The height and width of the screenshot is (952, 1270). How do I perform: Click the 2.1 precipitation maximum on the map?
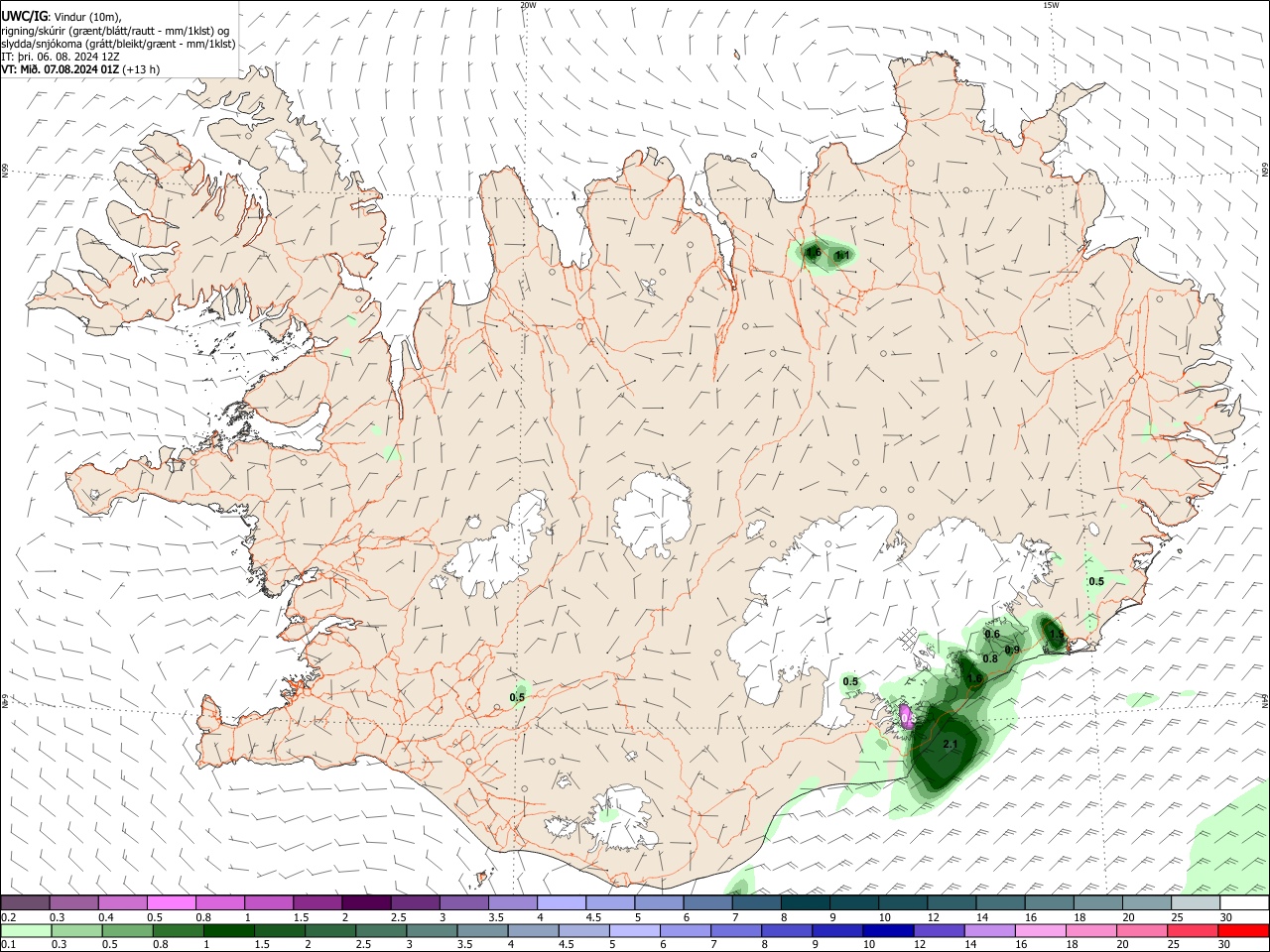(950, 744)
